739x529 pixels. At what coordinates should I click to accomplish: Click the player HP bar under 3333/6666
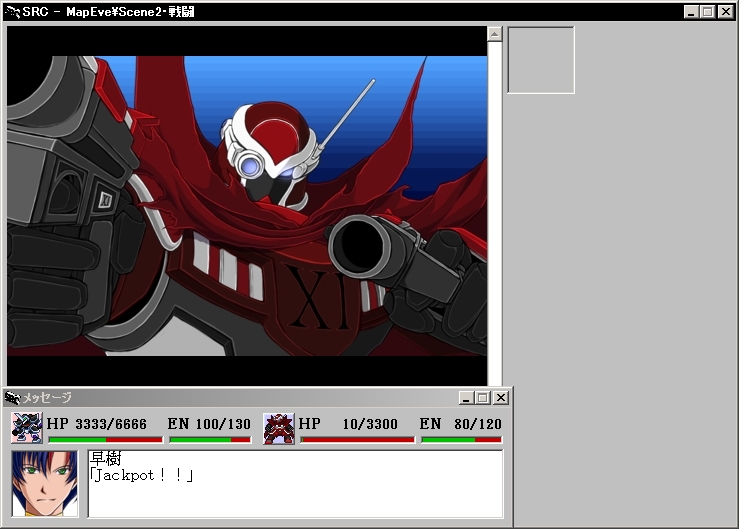pos(106,440)
